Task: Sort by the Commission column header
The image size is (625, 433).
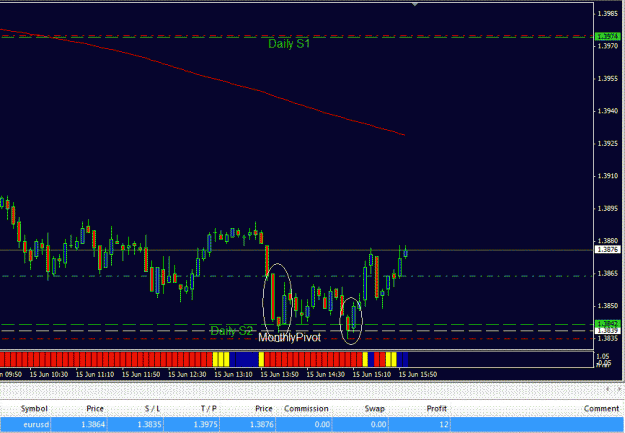Action: click(x=306, y=409)
